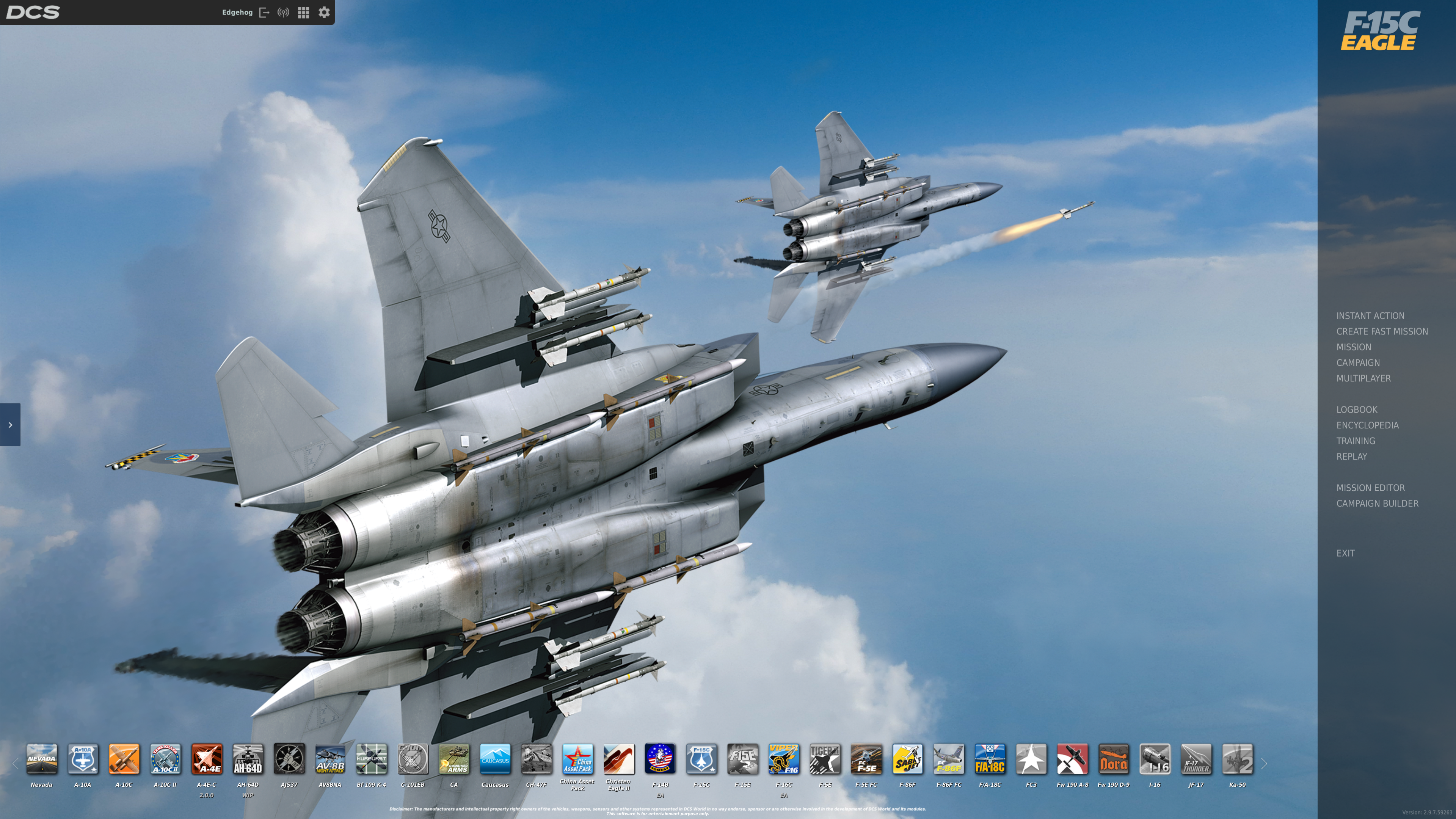Show next modules with right carousel arrow

coord(1265,764)
